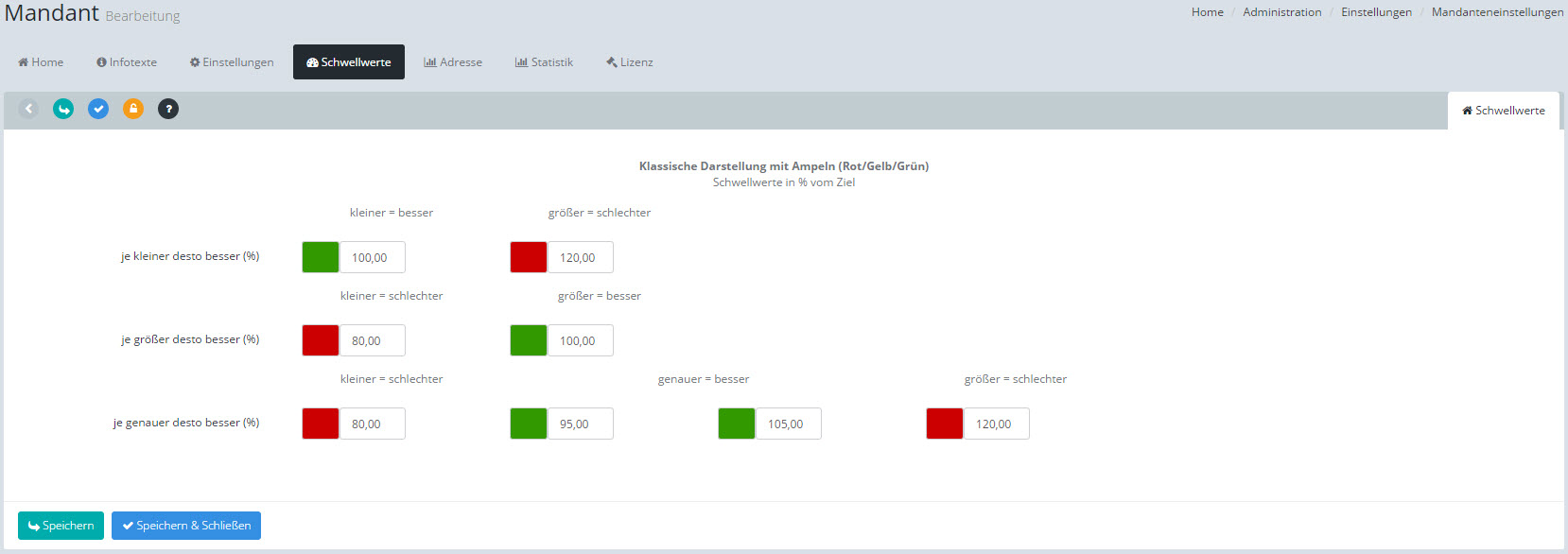The height and width of the screenshot is (554, 1568).
Task: Click Home in the breadcrumb
Action: (1207, 12)
